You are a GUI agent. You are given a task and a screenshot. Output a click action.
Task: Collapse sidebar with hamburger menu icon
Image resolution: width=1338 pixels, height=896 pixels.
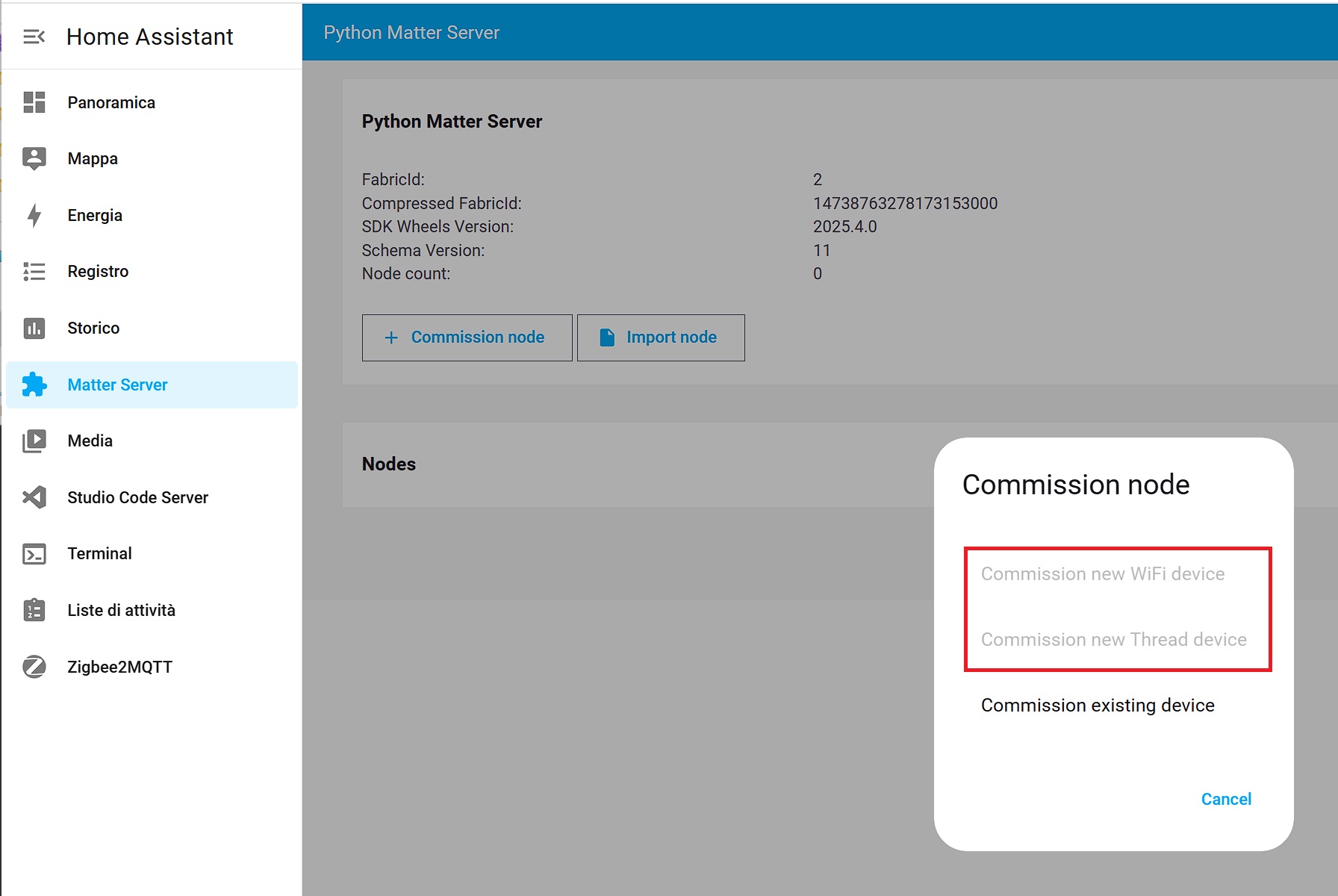[34, 37]
